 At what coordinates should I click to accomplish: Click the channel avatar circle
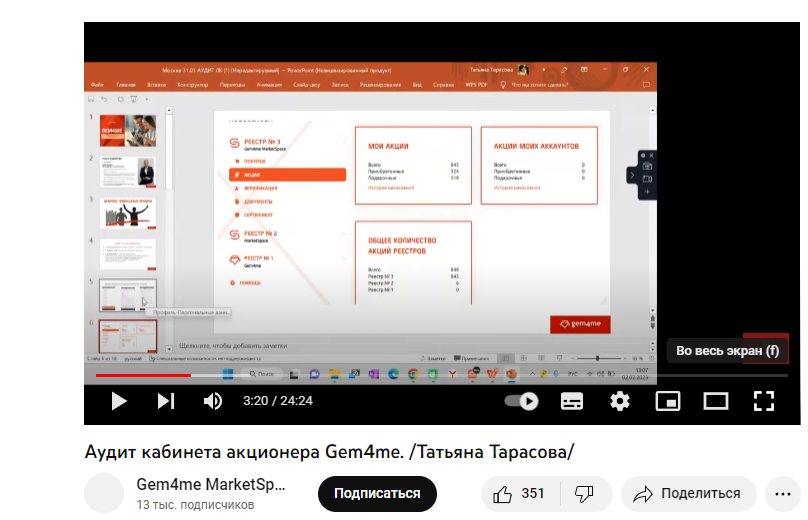pyautogui.click(x=104, y=493)
